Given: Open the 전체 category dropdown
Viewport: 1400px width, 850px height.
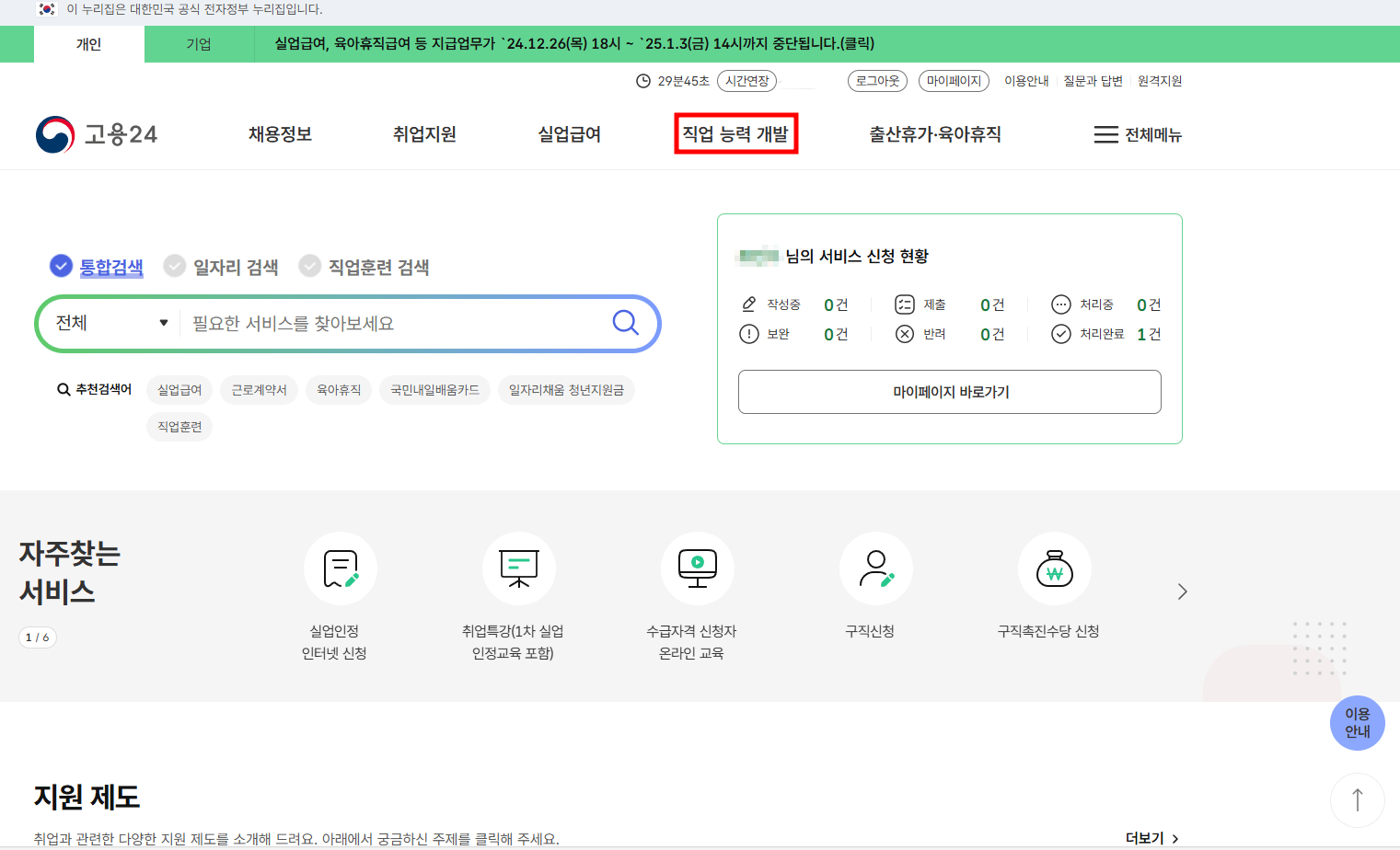Looking at the screenshot, I should (x=108, y=323).
